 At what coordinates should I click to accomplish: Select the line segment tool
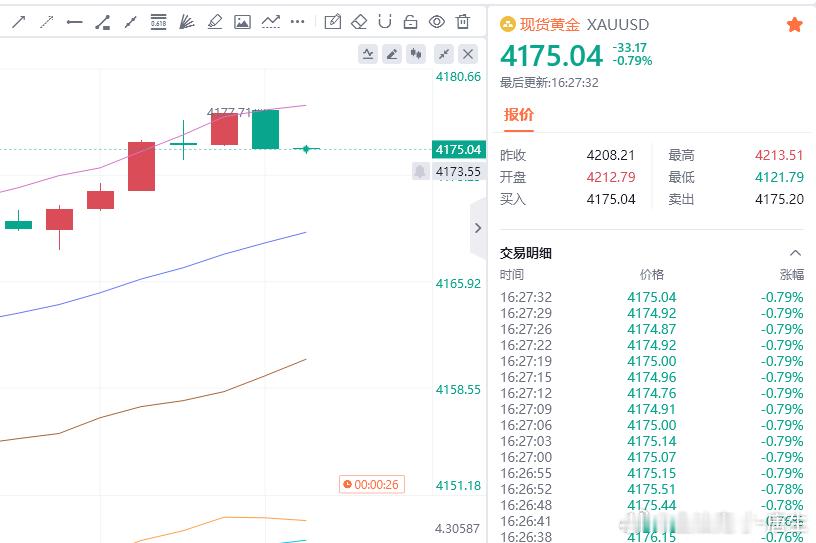(130, 22)
